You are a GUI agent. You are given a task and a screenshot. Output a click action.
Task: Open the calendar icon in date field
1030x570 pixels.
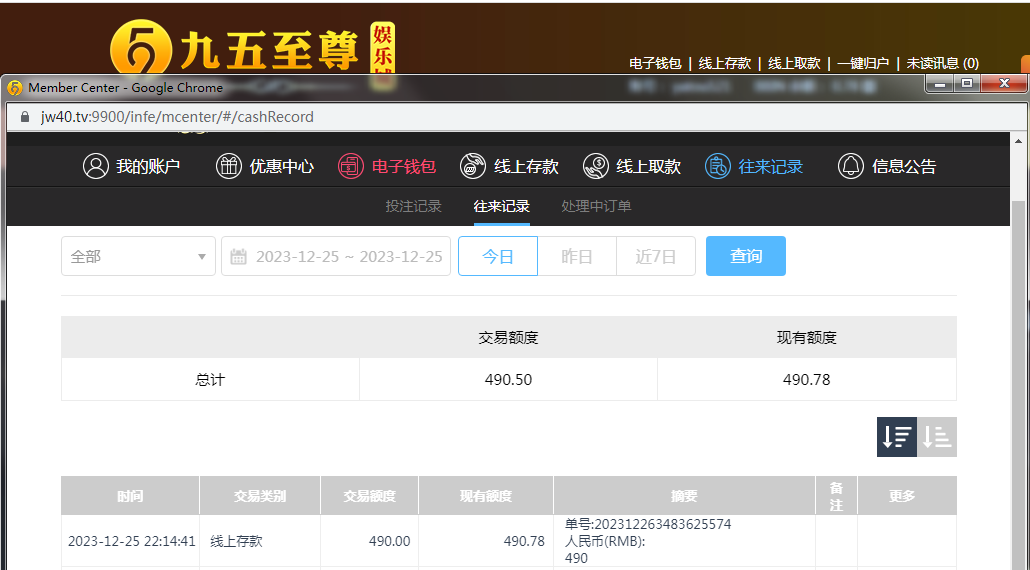(238, 256)
